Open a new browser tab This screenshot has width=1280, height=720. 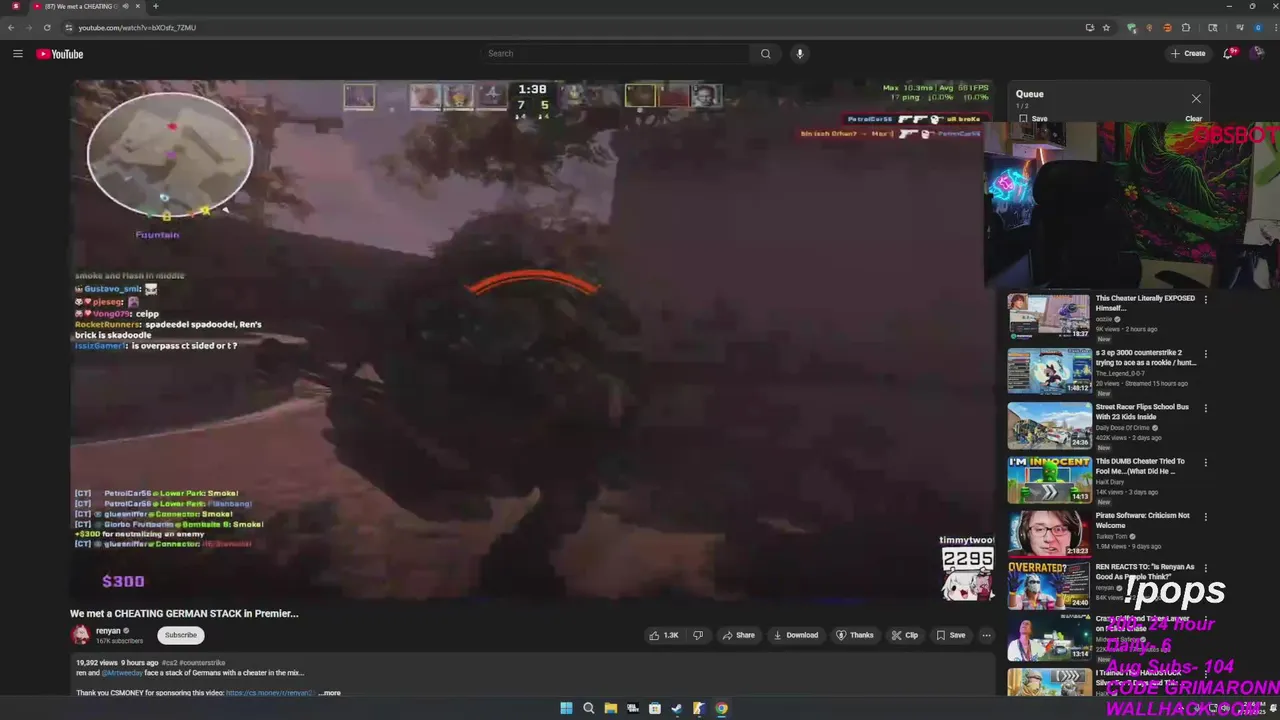click(x=155, y=7)
